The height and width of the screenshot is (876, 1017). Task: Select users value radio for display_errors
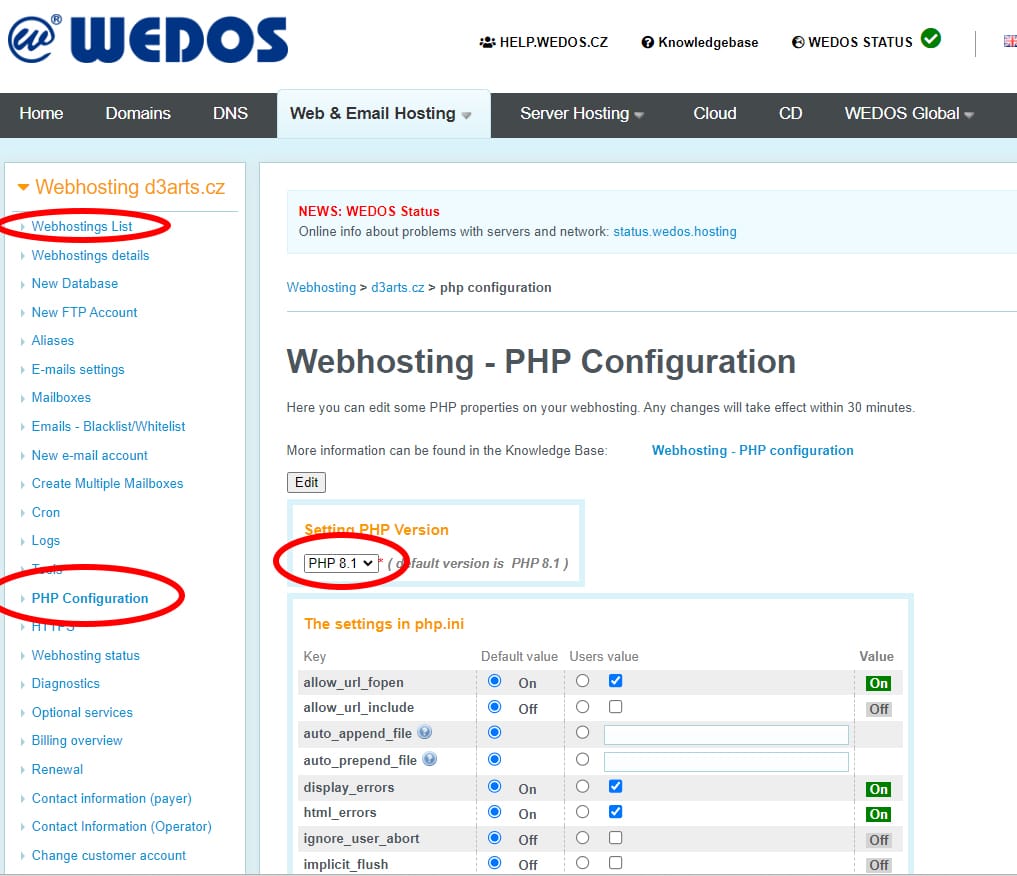tap(582, 787)
